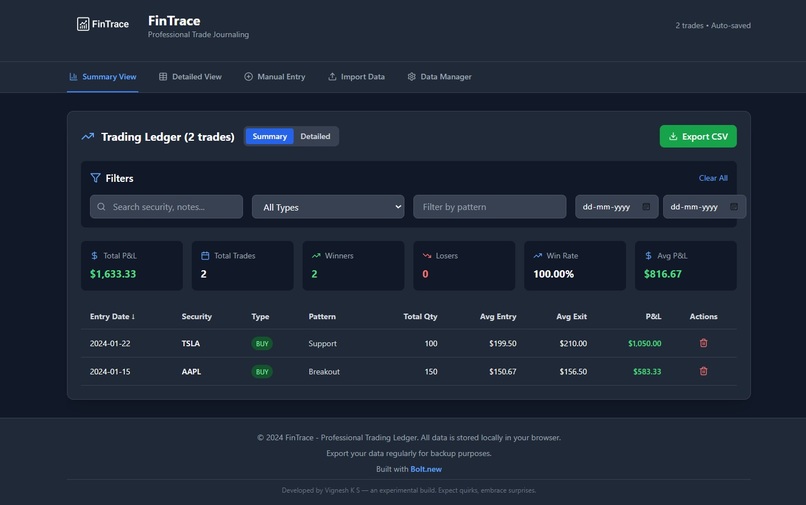This screenshot has height=505, width=806.
Task: Click the Breakout pattern cell
Action: (324, 371)
